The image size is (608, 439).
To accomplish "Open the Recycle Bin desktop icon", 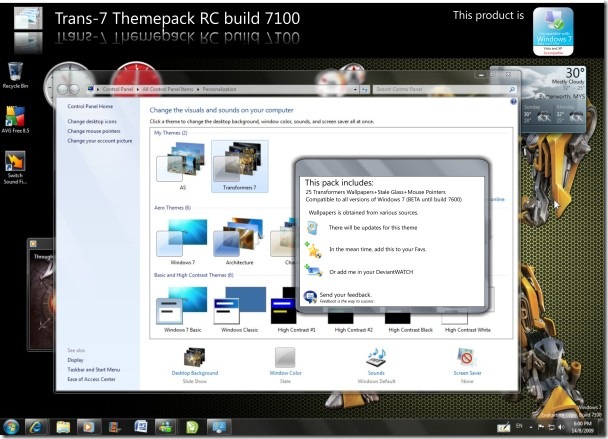I will pos(16,75).
